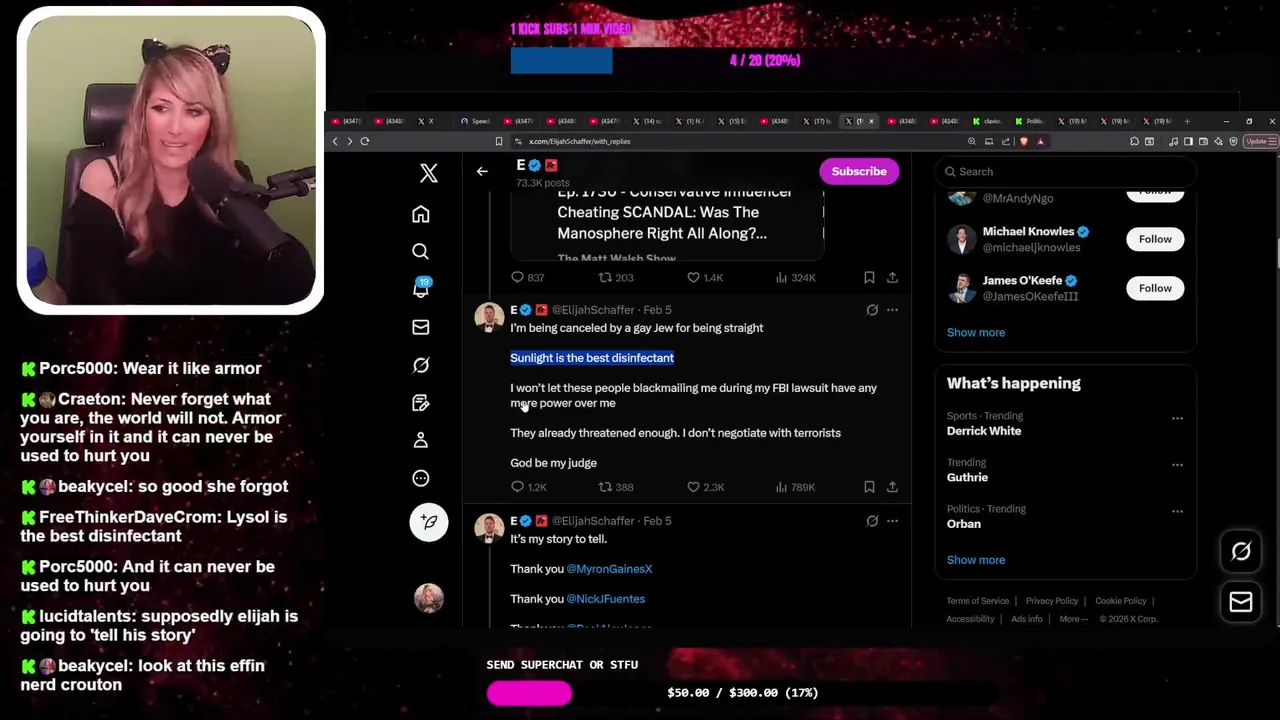1280x720 pixels.
Task: Open more options on 'my story to tell' tweet
Action: [x=892, y=521]
